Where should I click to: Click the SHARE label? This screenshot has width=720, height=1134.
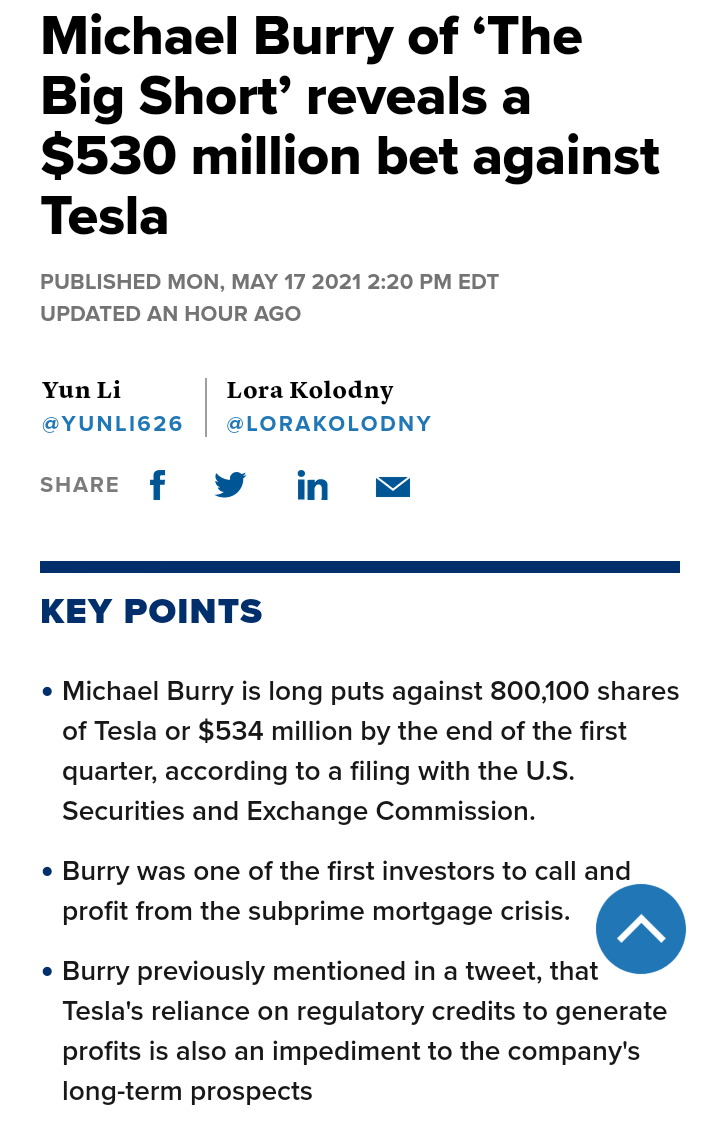point(79,486)
